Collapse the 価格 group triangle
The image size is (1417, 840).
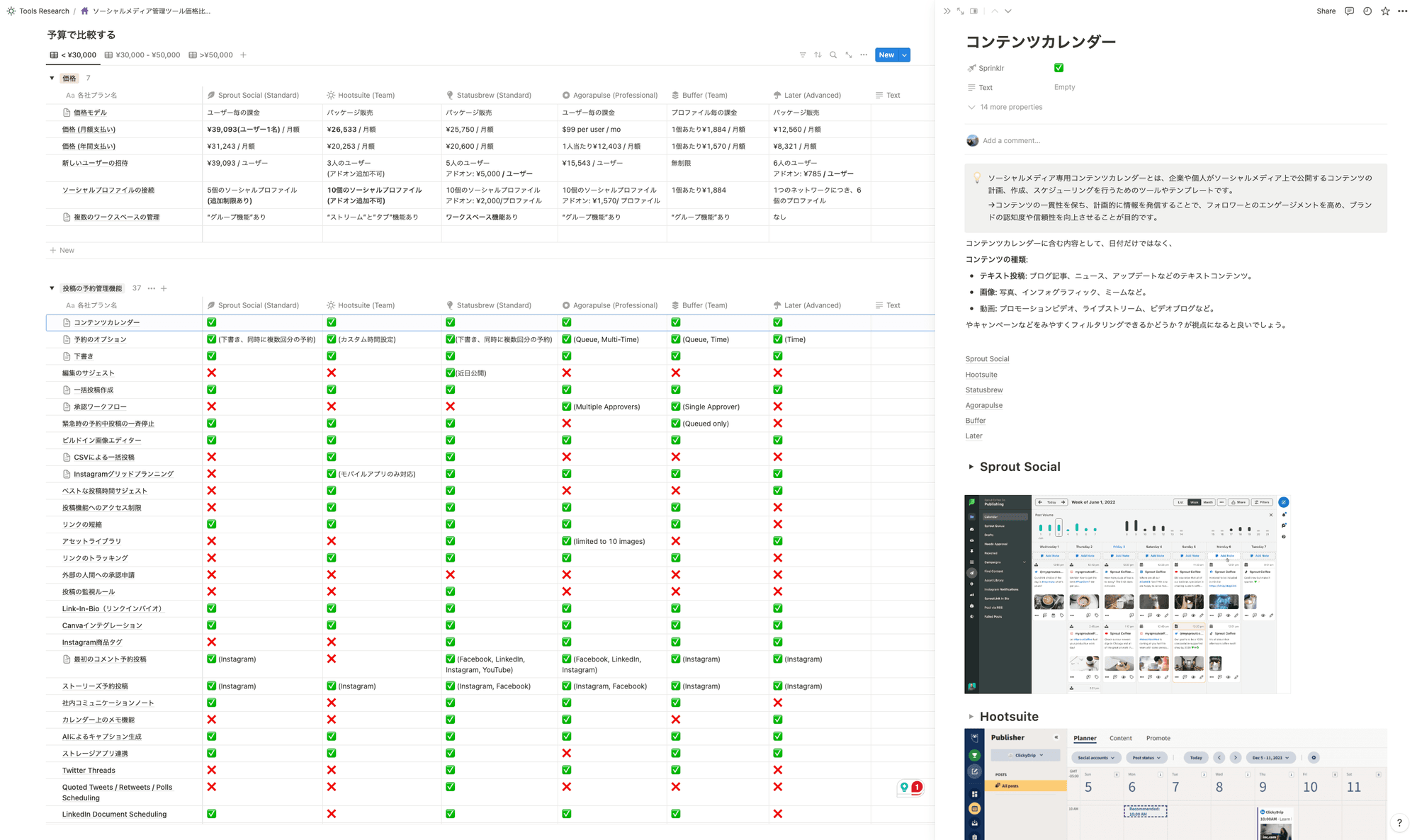click(x=52, y=79)
